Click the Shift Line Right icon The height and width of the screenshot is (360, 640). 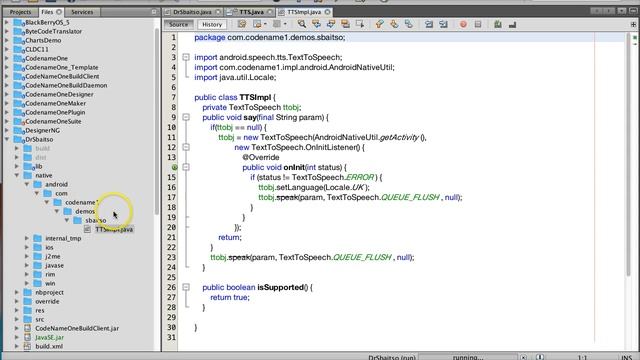443,24
